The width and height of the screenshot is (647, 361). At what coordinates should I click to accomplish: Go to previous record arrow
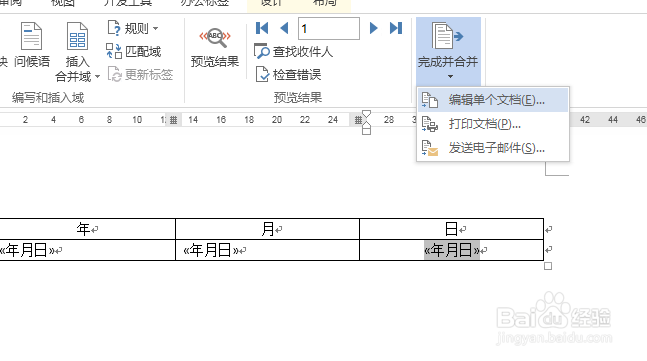[x=284, y=28]
